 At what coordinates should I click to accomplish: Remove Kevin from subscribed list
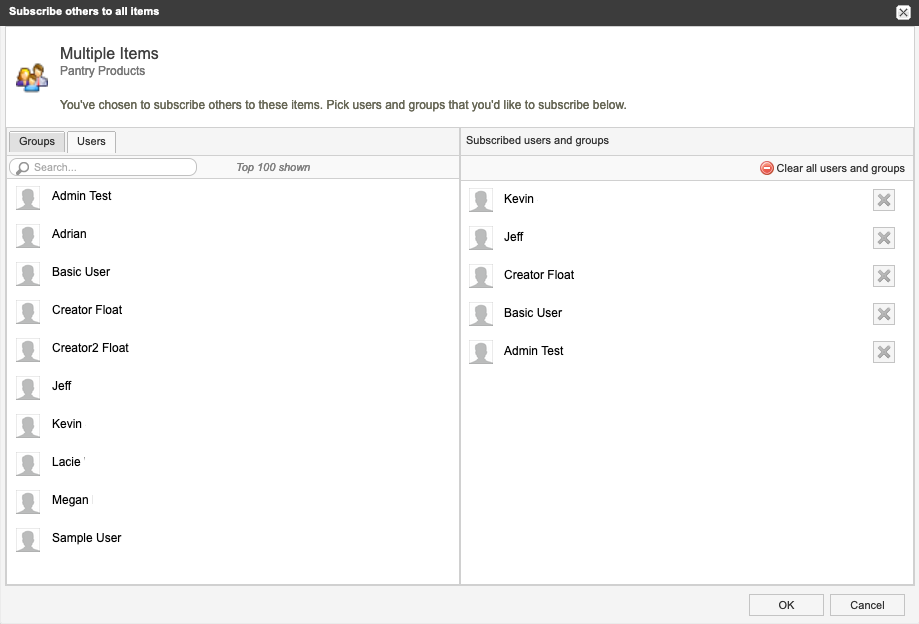[x=883, y=200]
